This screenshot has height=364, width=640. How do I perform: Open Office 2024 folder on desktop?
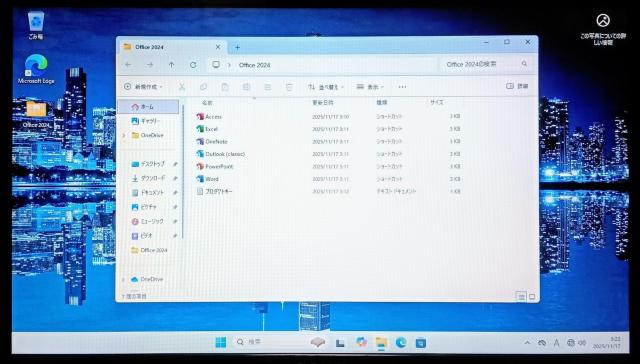36,114
